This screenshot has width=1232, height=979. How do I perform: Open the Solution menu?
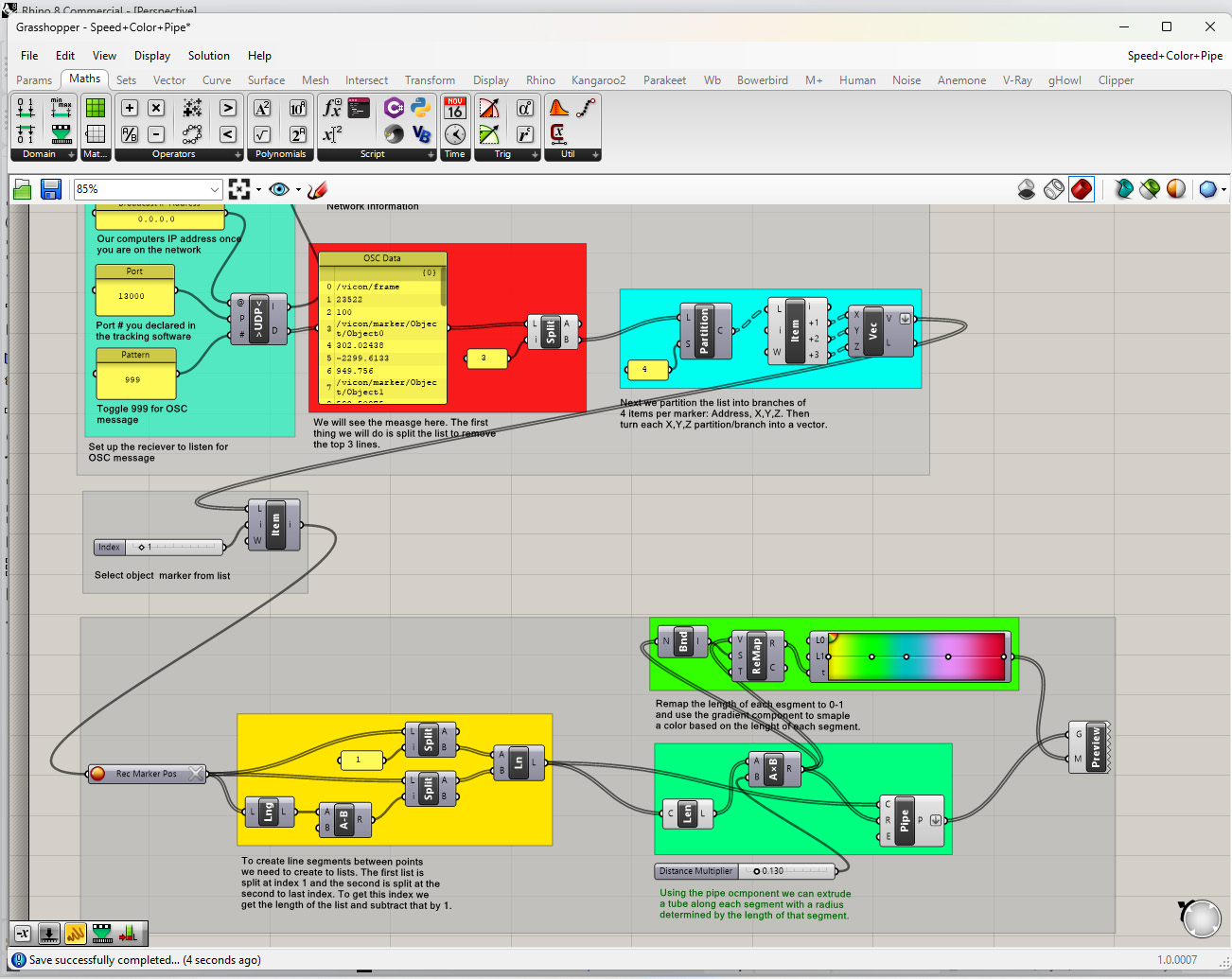pyautogui.click(x=208, y=56)
